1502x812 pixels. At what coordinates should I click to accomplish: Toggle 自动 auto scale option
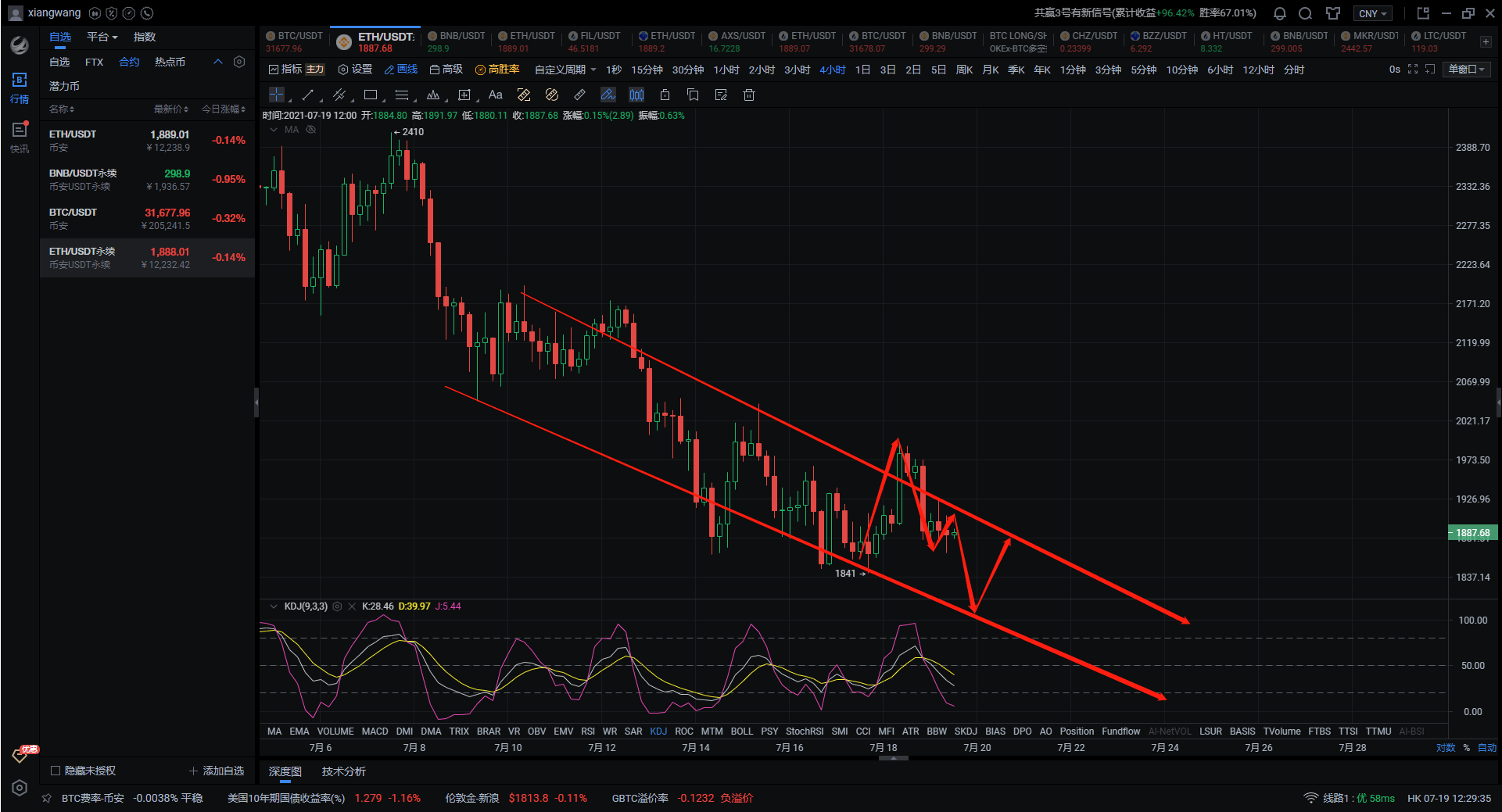[x=1486, y=748]
